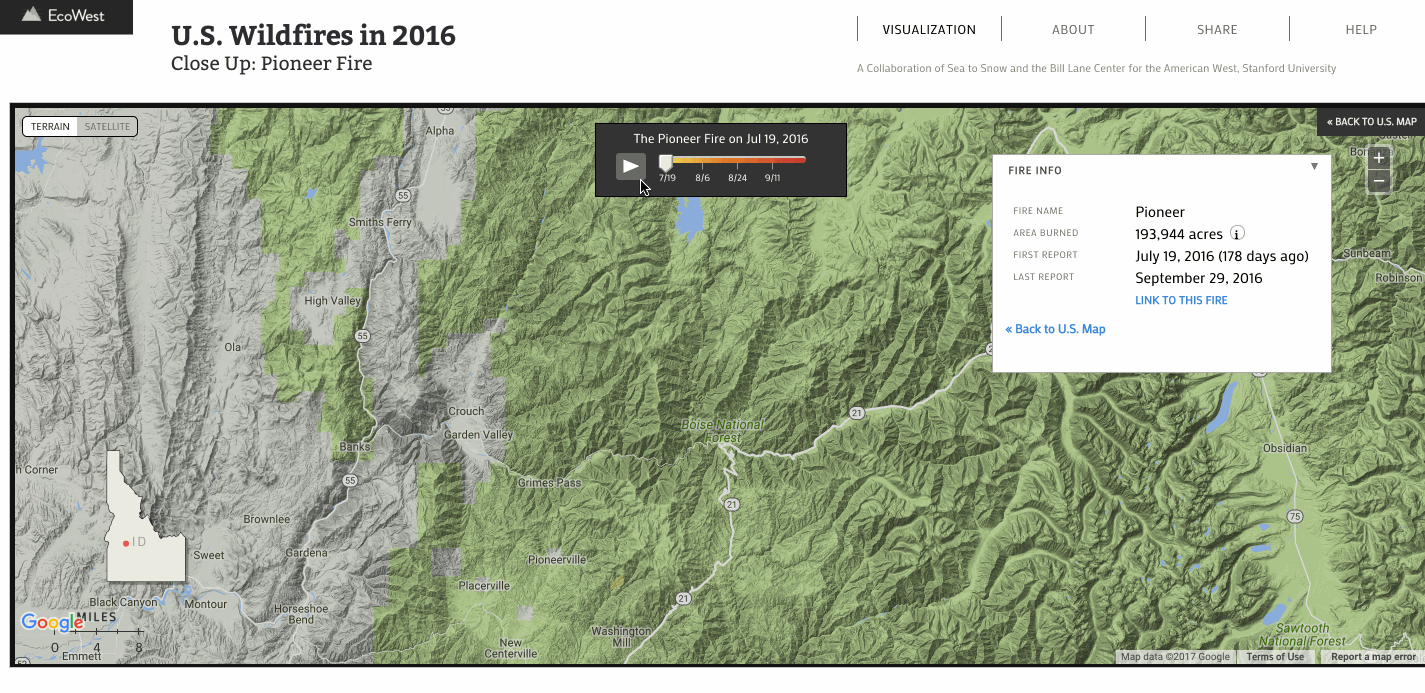
Task: Switch map to Satellite view
Action: click(x=107, y=127)
